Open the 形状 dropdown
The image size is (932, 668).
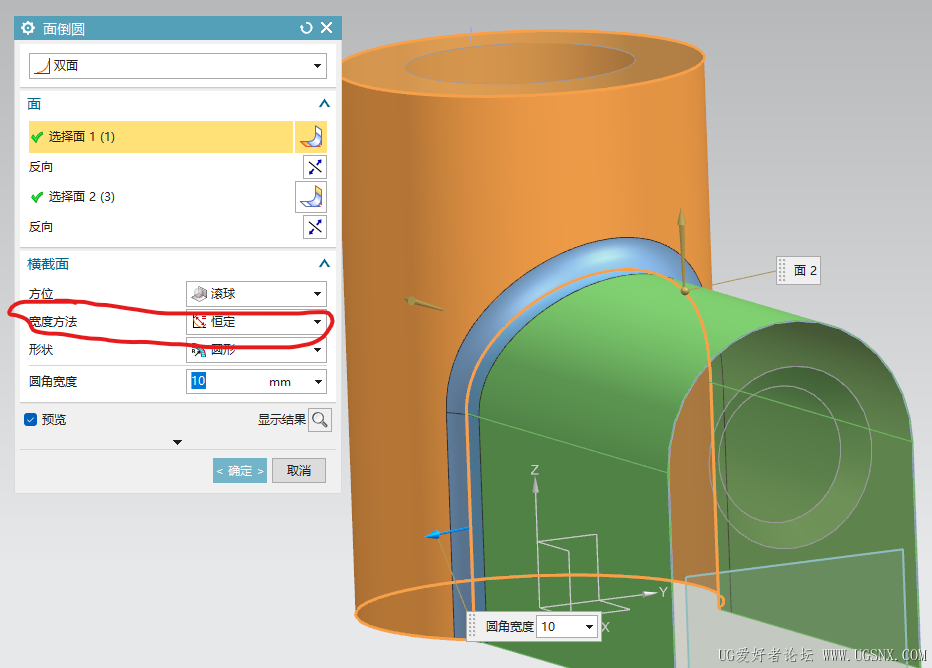(256, 351)
